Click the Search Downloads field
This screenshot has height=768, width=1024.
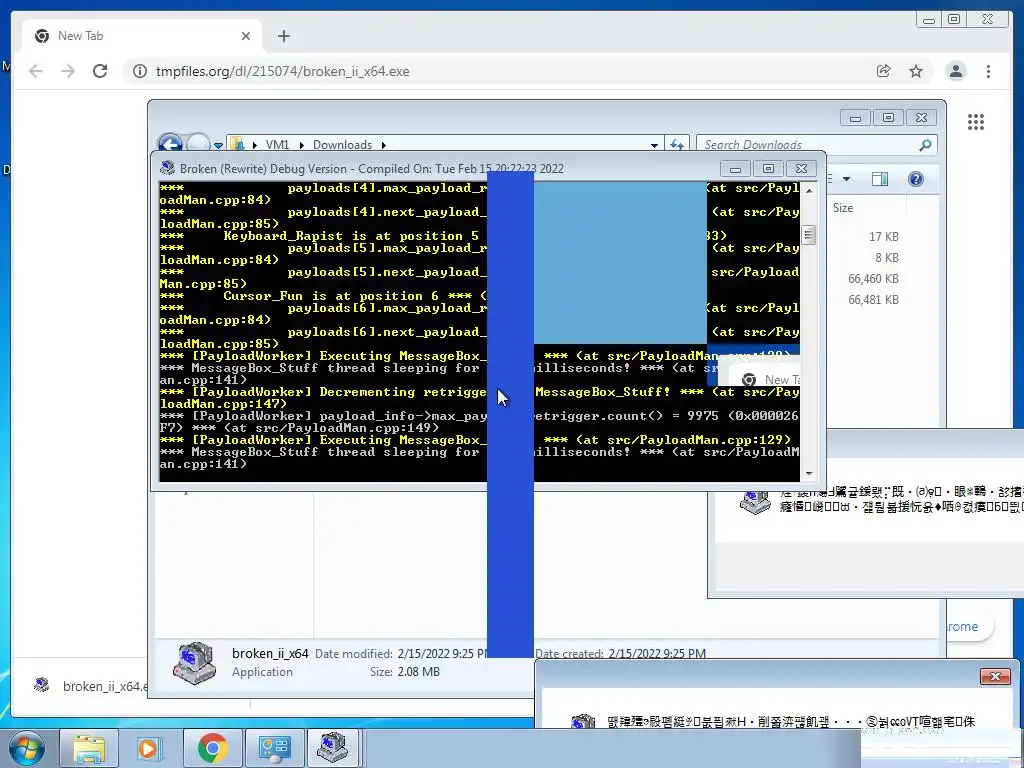[x=810, y=145]
